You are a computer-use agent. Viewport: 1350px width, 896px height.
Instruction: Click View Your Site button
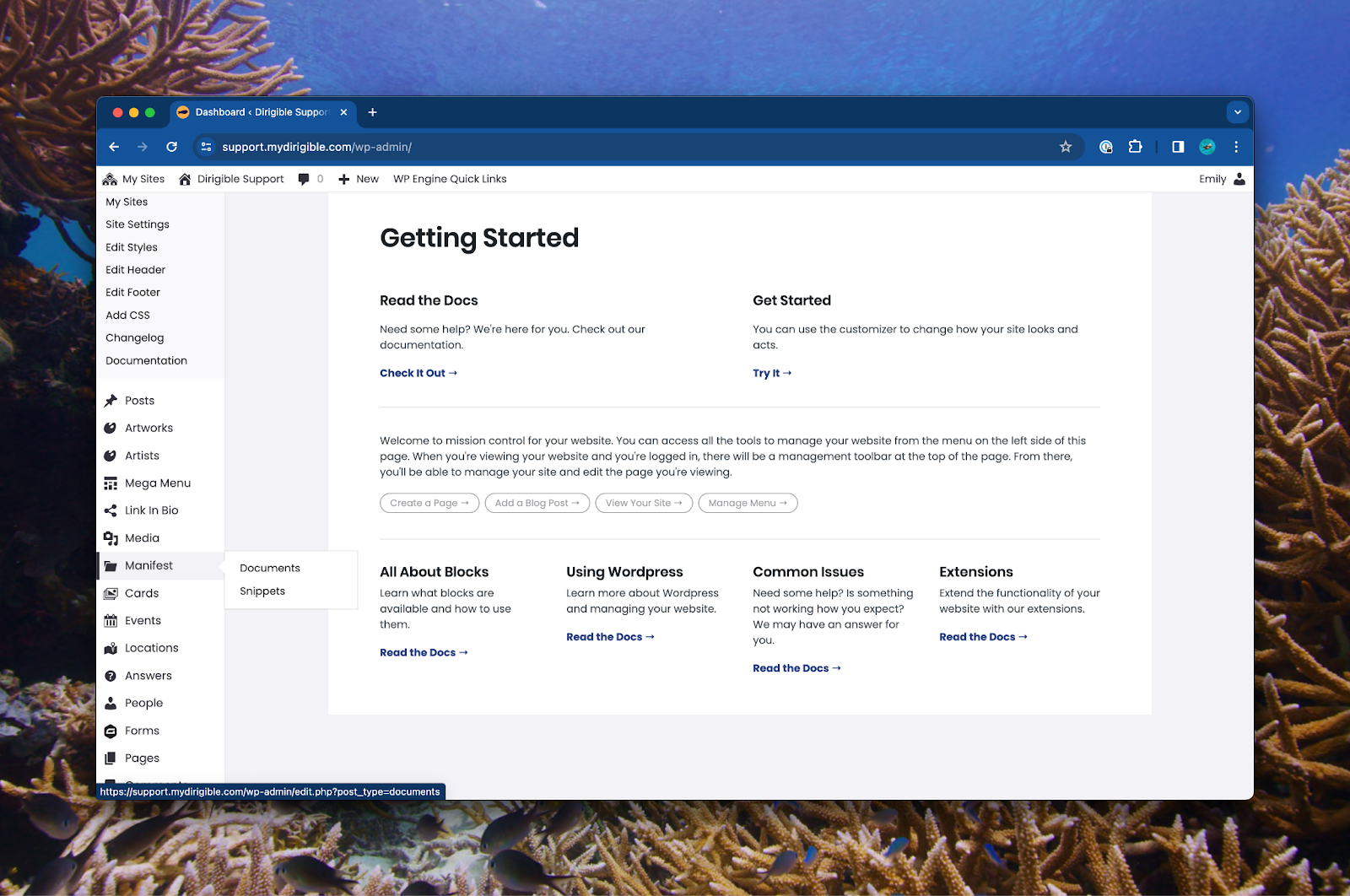coord(644,503)
